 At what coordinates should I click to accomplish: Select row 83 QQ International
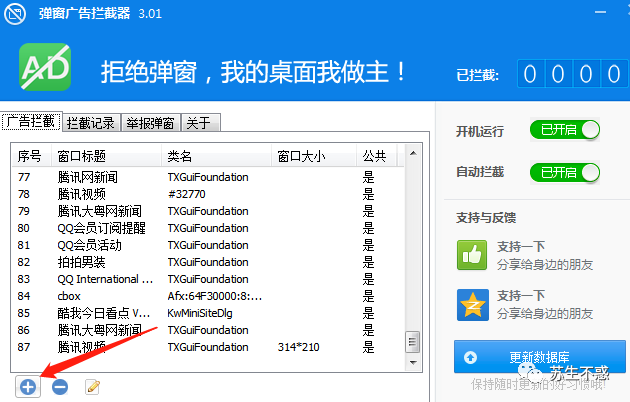[x=208, y=279]
